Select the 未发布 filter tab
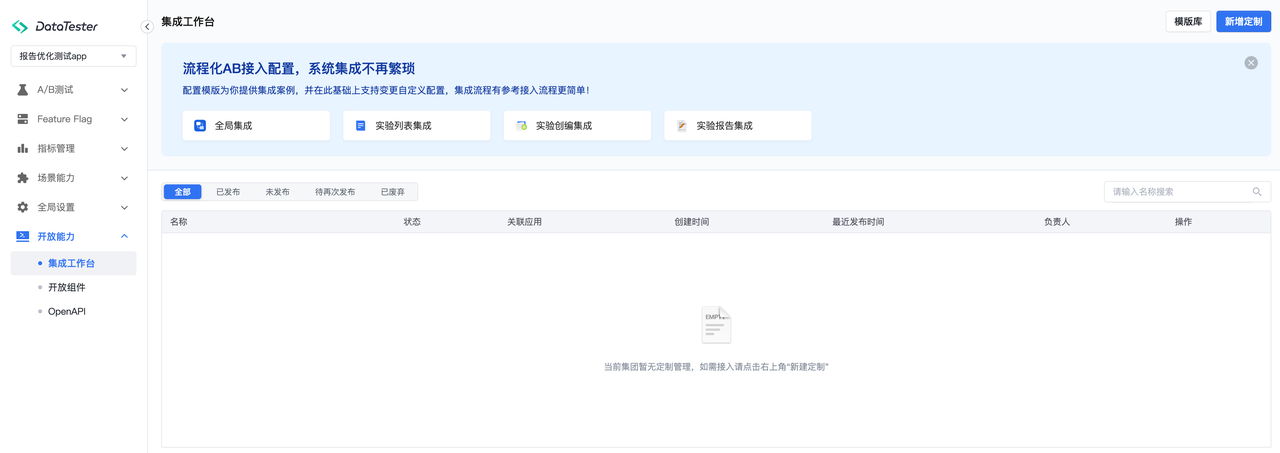Viewport: 1280px width, 453px height. (x=277, y=192)
